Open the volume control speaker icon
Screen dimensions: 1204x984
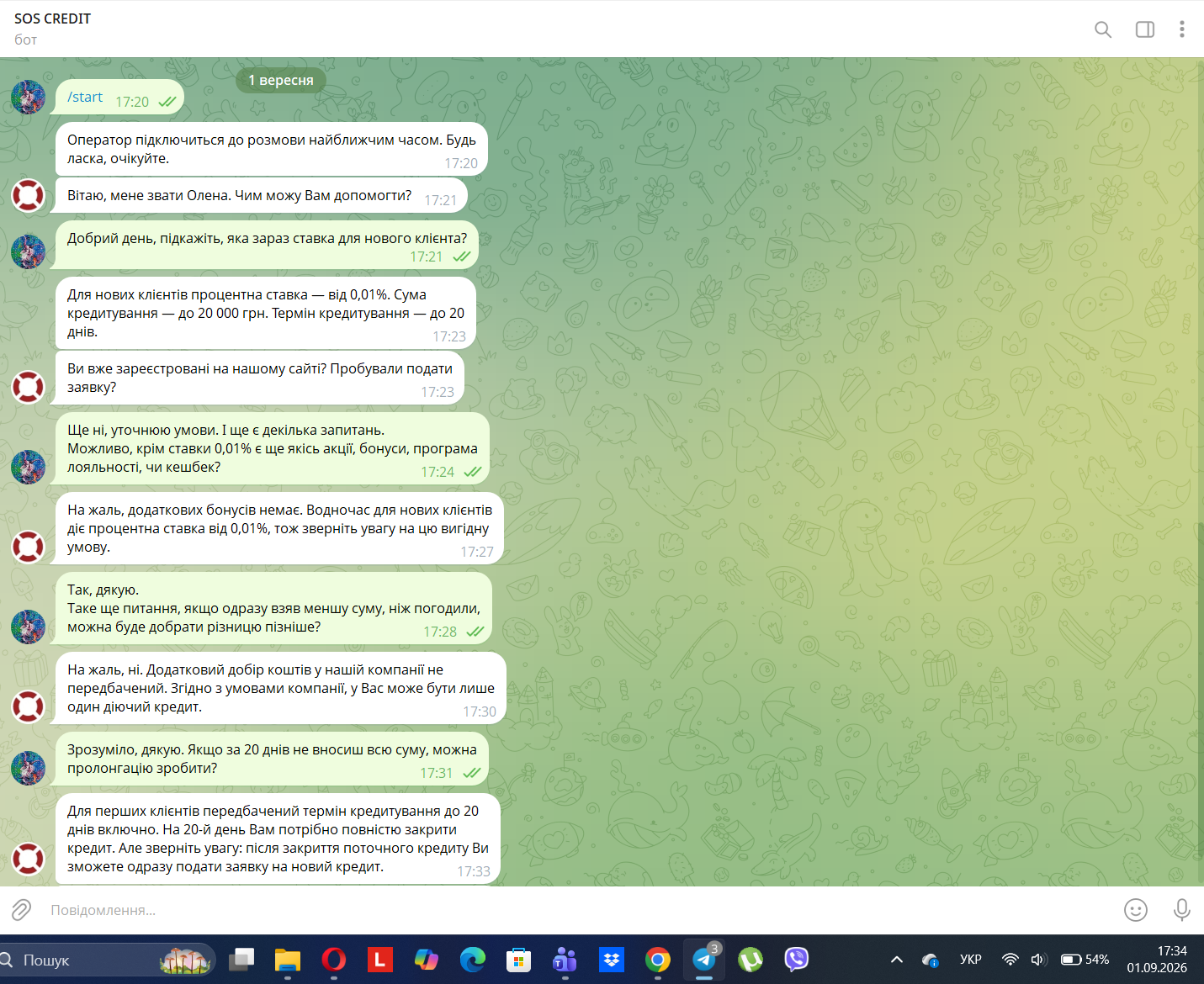(x=1038, y=960)
